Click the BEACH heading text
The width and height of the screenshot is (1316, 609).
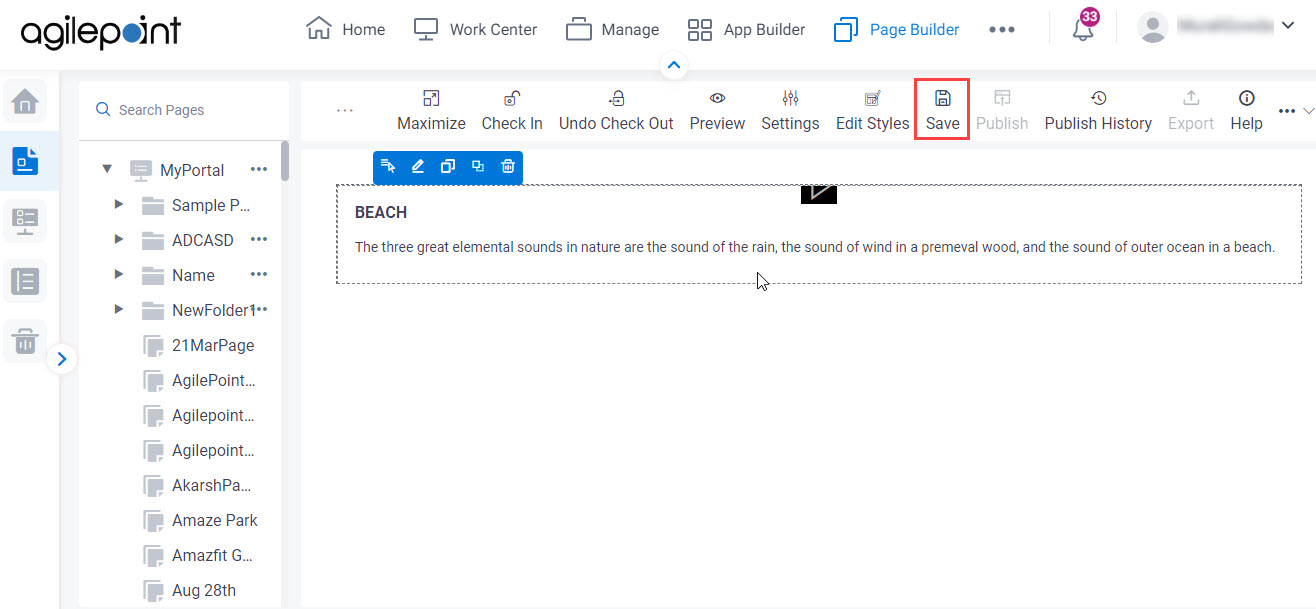381,212
